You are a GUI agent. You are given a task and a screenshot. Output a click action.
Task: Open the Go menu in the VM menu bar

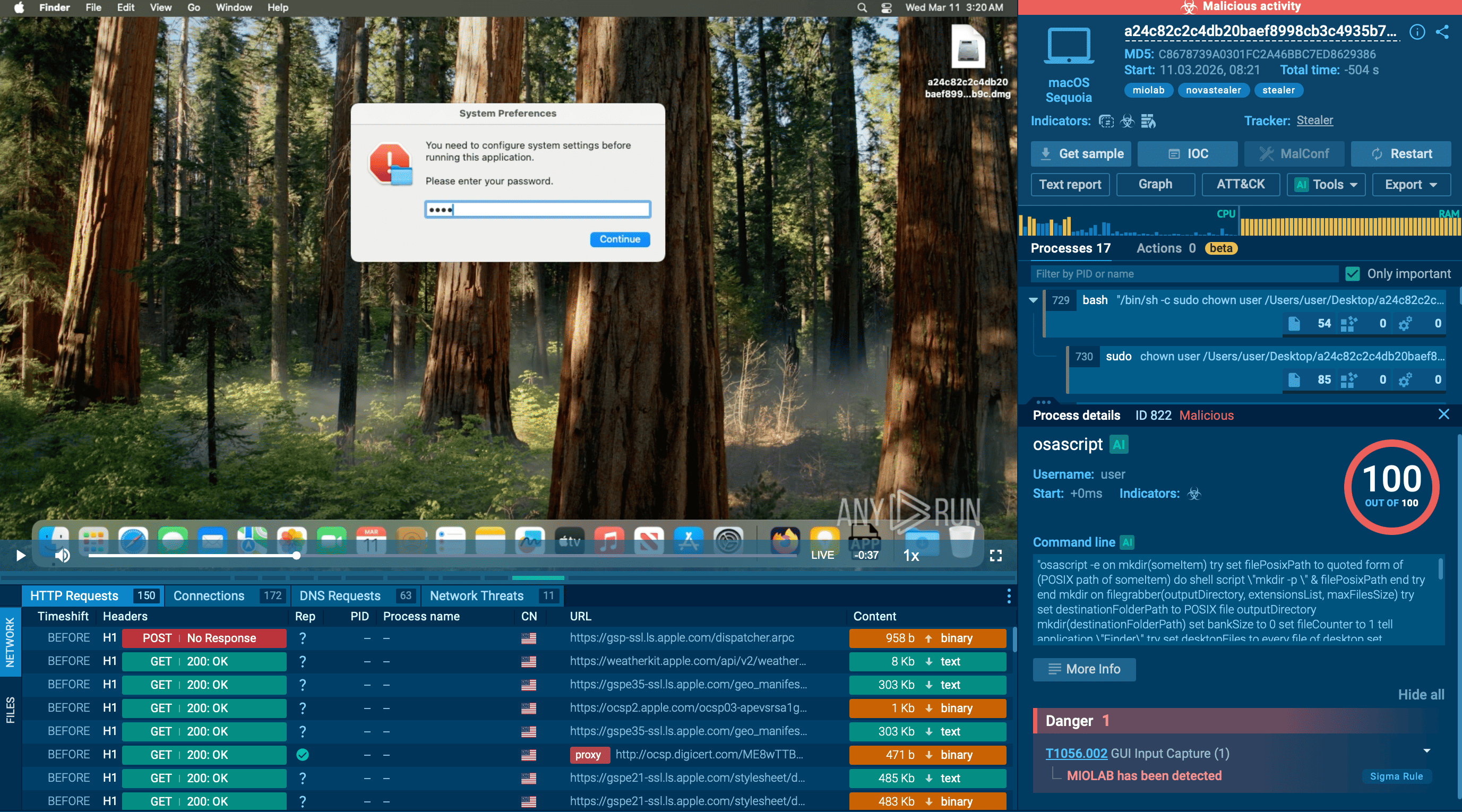tap(194, 7)
